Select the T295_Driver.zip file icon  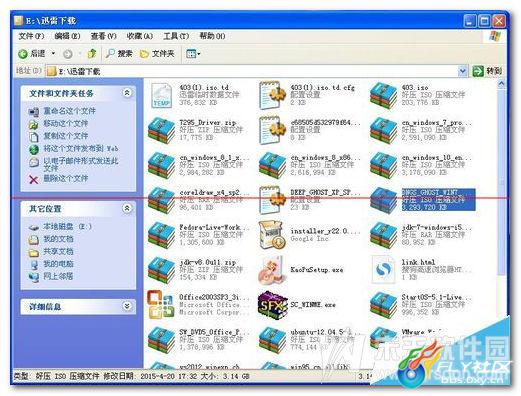pos(161,131)
